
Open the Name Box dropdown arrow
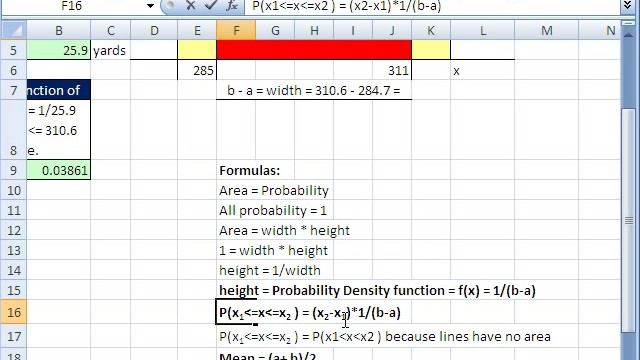(x=150, y=6)
